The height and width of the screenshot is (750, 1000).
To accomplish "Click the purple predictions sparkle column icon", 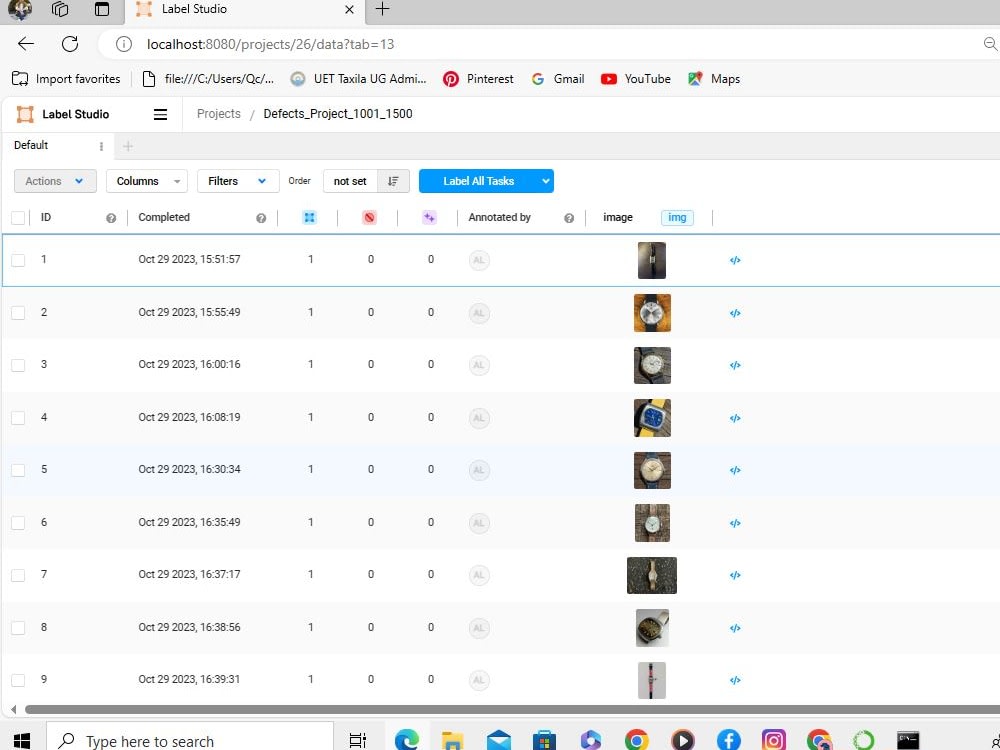I will coord(430,217).
